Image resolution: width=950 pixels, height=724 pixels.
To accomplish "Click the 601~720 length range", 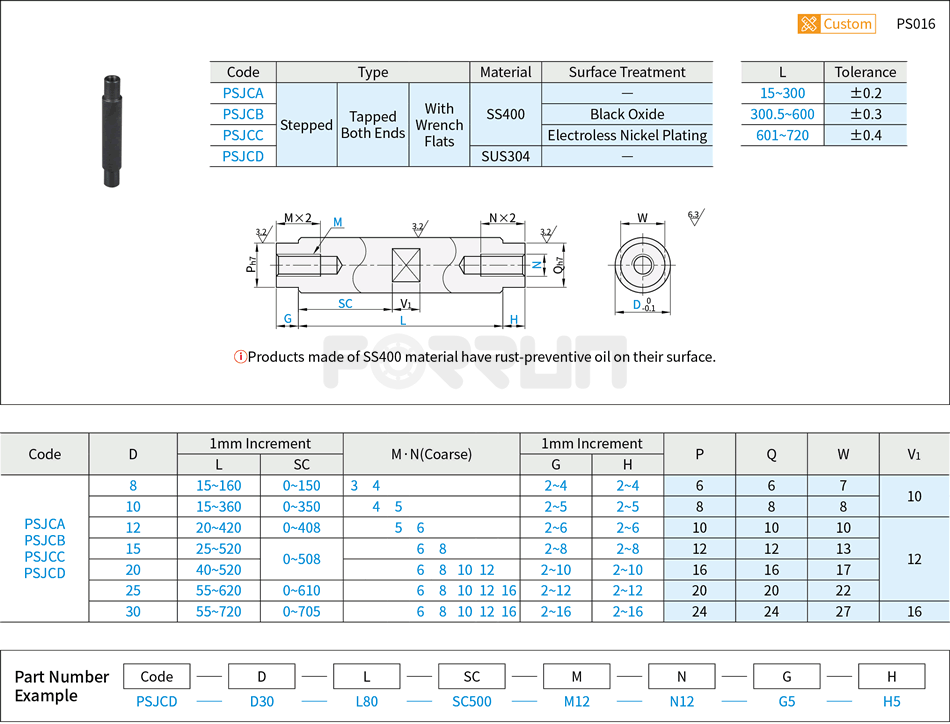I will click(x=781, y=135).
